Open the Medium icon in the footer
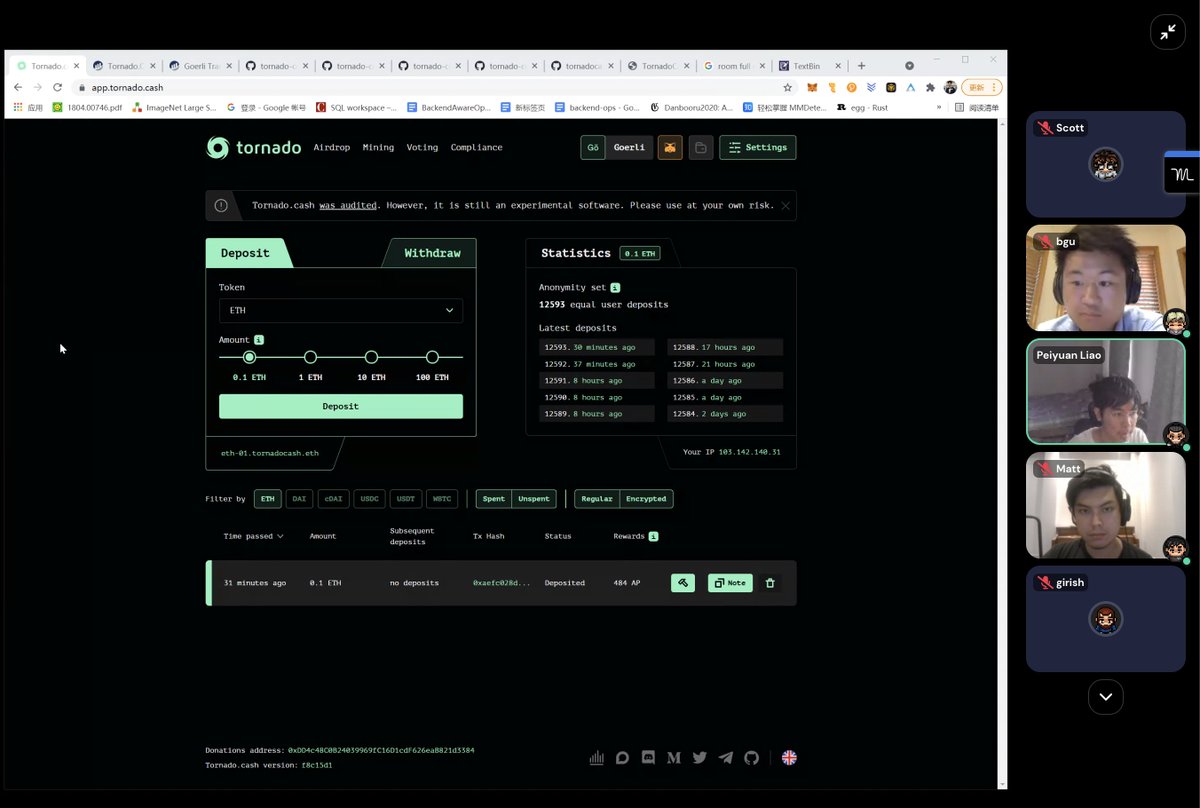Viewport: 1200px width, 808px height. pyautogui.click(x=674, y=758)
